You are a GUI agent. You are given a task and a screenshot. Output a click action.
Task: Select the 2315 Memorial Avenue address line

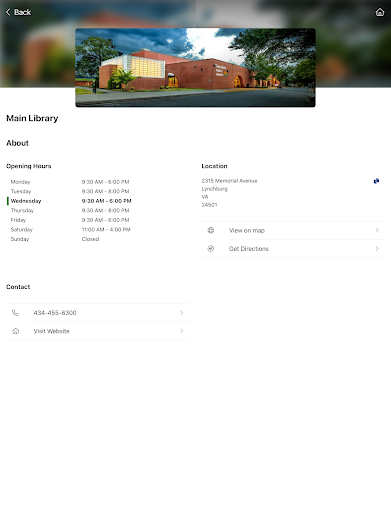click(x=229, y=181)
